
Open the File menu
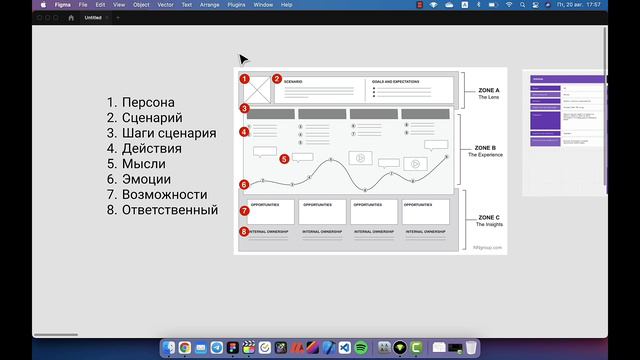pos(83,5)
